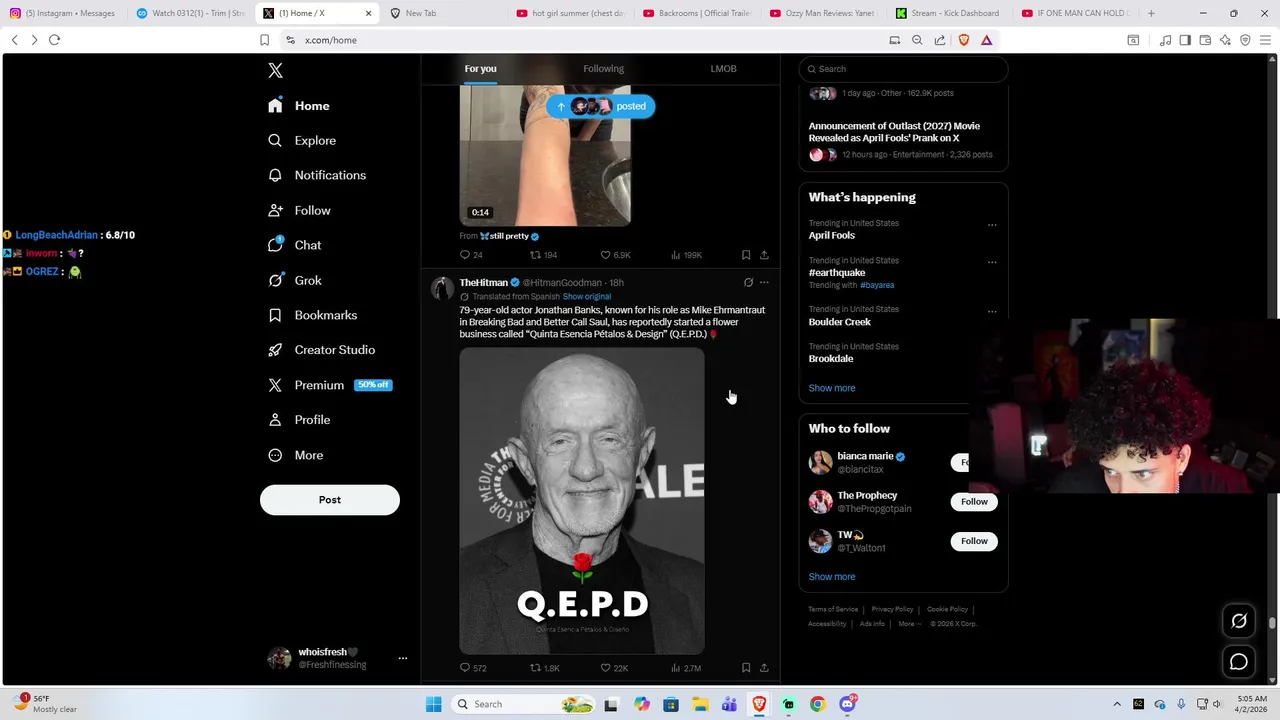Image resolution: width=1280 pixels, height=720 pixels.
Task: Like the video post with 6.9K likes
Action: (615, 255)
